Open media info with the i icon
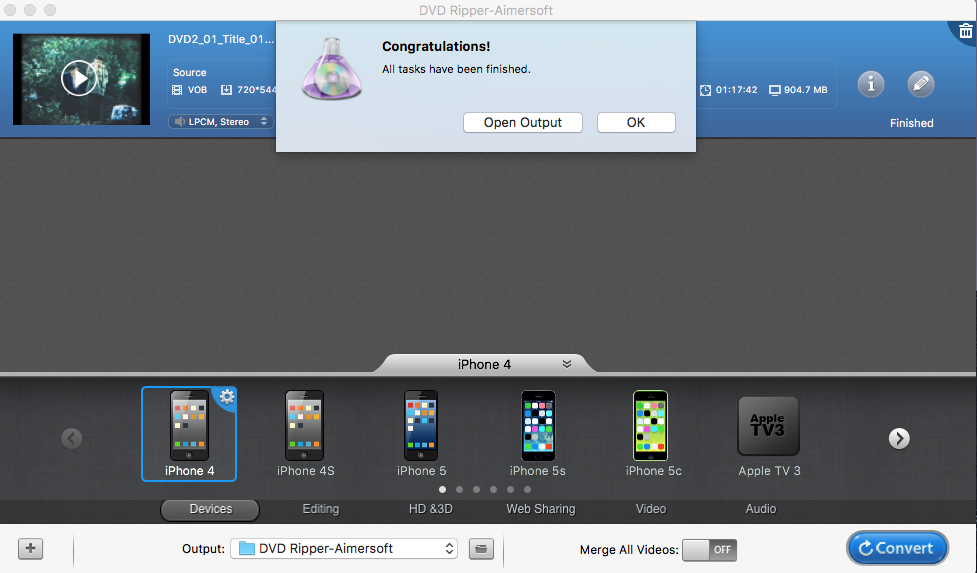Screen dimensions: 977x573 click(x=870, y=84)
